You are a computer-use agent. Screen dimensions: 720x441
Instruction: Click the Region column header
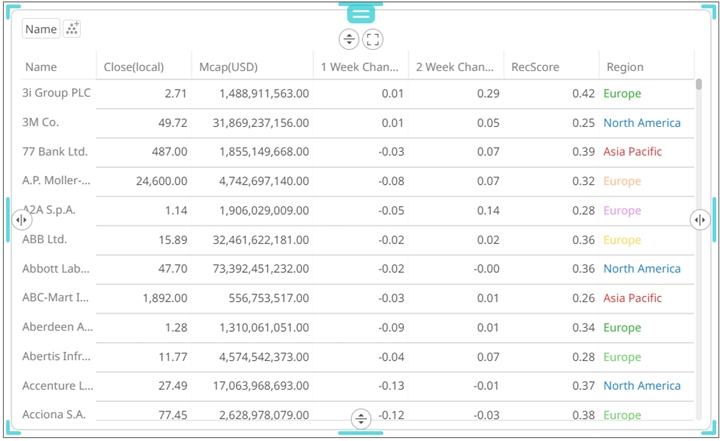click(x=624, y=67)
